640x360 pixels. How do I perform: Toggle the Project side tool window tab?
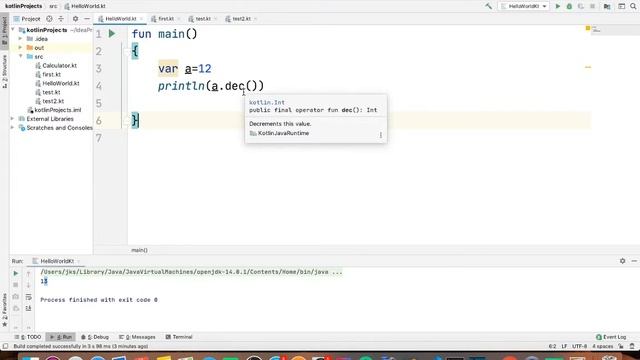(4, 31)
